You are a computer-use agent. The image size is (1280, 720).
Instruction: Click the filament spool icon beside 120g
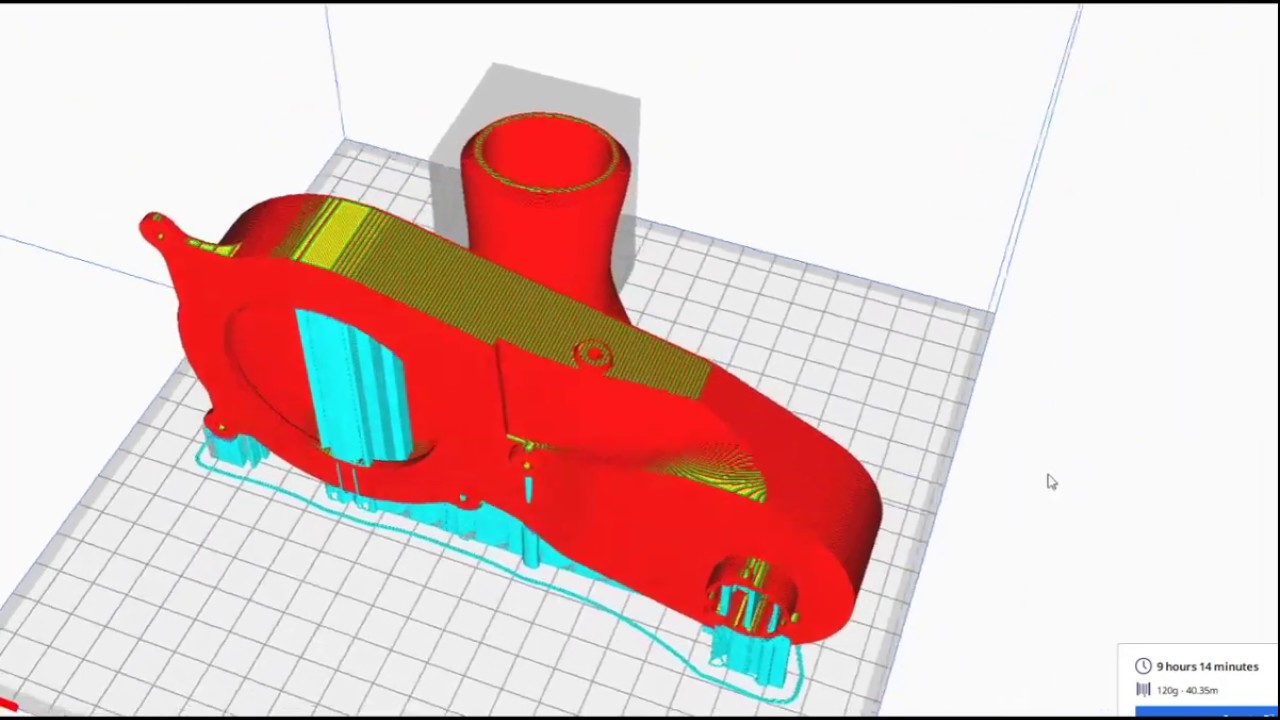click(1143, 690)
